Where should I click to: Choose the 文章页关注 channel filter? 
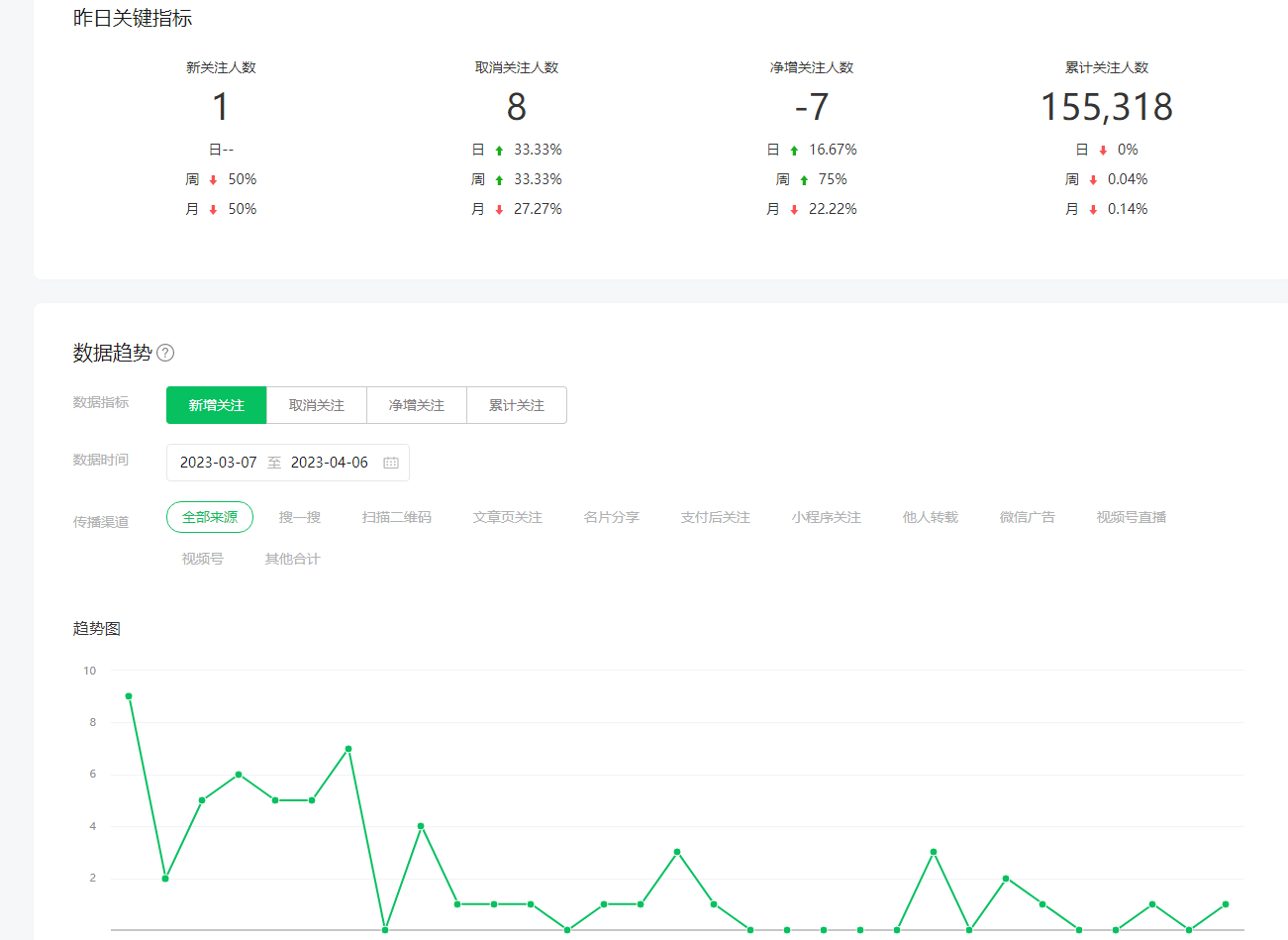pyautogui.click(x=508, y=517)
